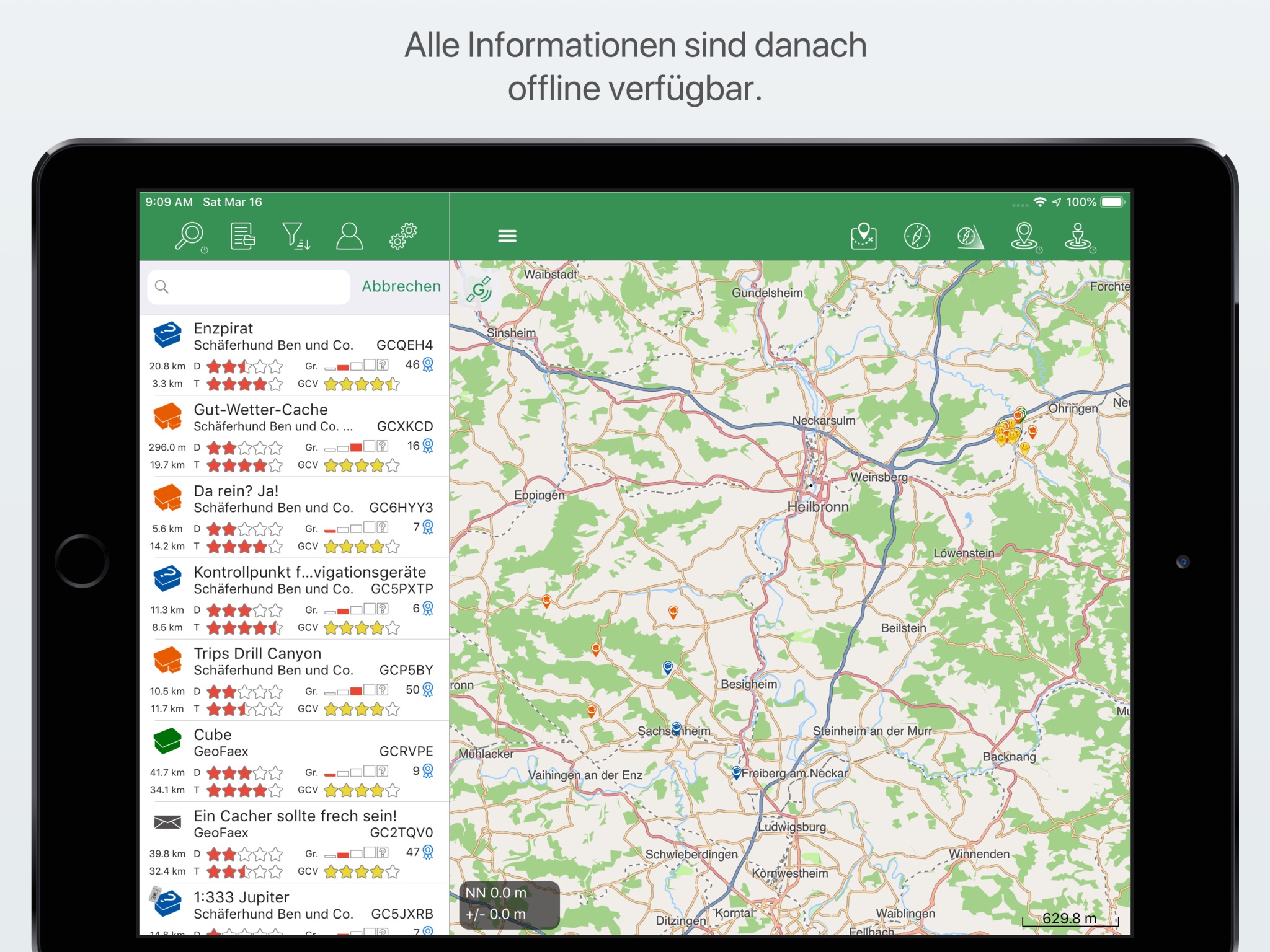Click the search input field

click(x=248, y=286)
